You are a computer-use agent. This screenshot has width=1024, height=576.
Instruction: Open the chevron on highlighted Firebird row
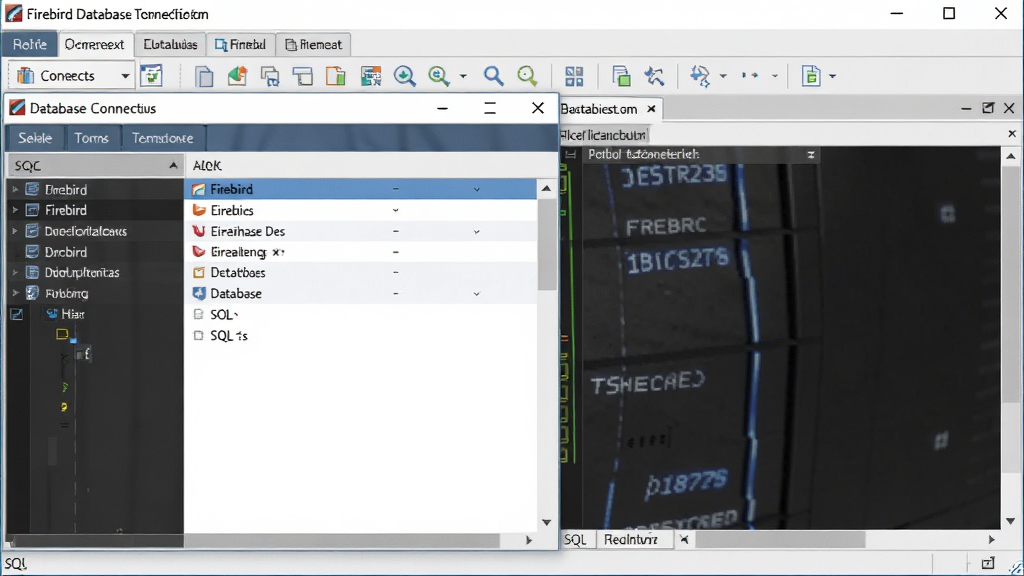477,189
